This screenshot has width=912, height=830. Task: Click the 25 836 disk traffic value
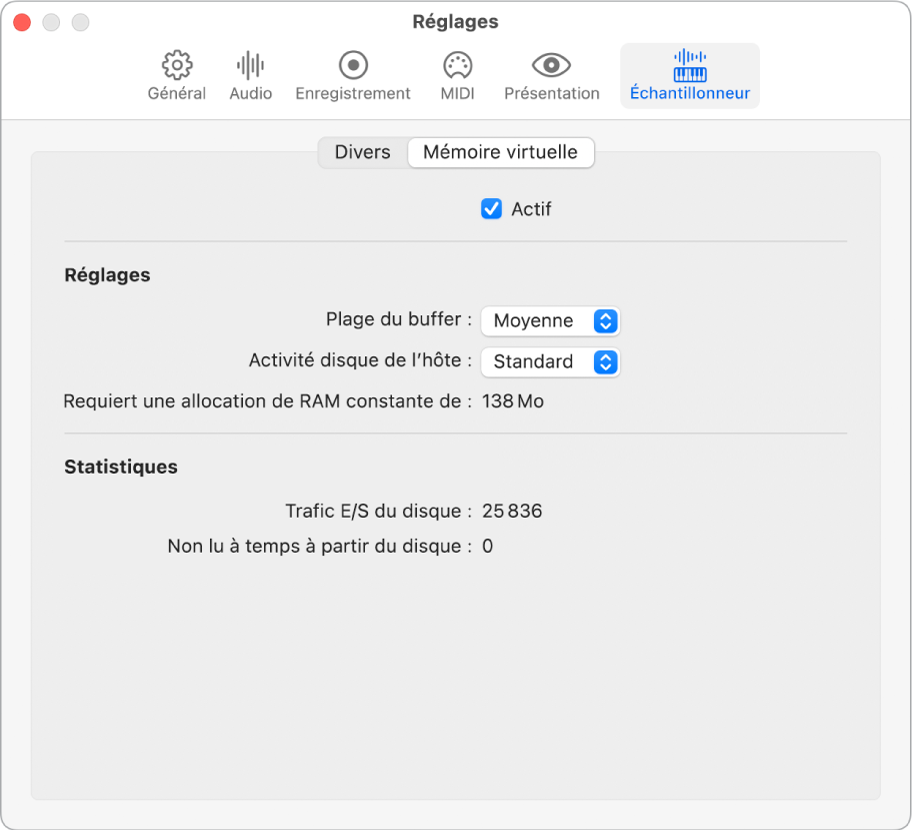(x=512, y=511)
